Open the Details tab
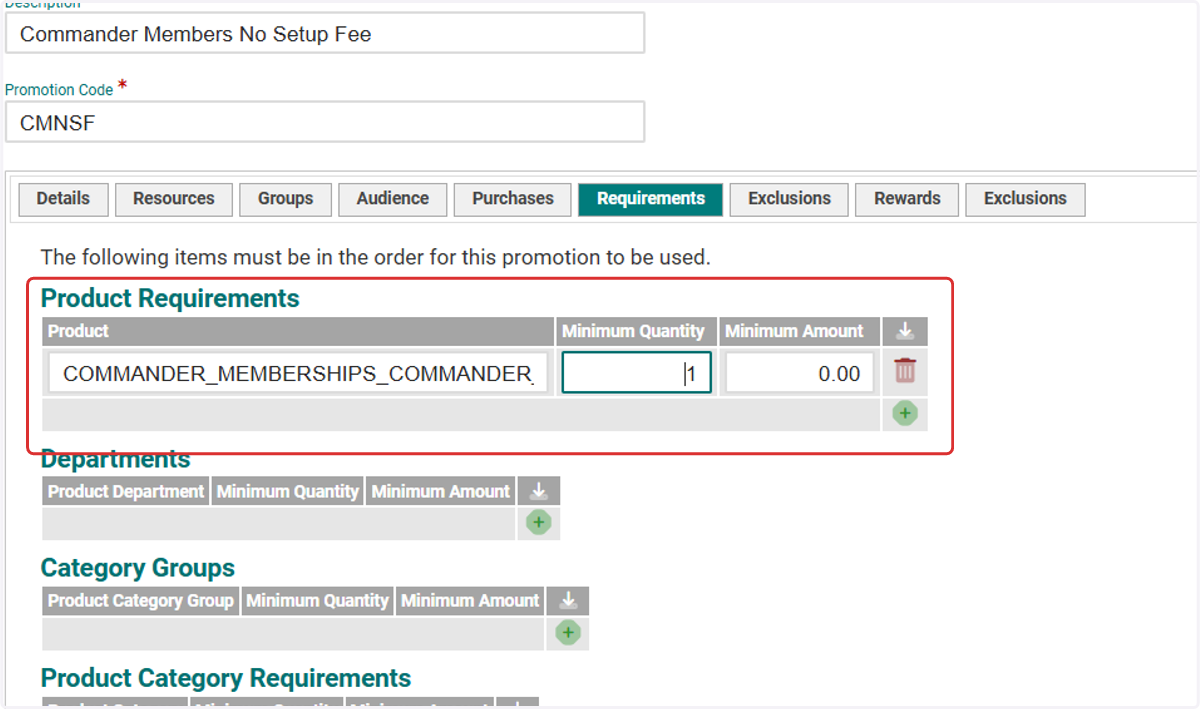The height and width of the screenshot is (709, 1200). pos(63,199)
